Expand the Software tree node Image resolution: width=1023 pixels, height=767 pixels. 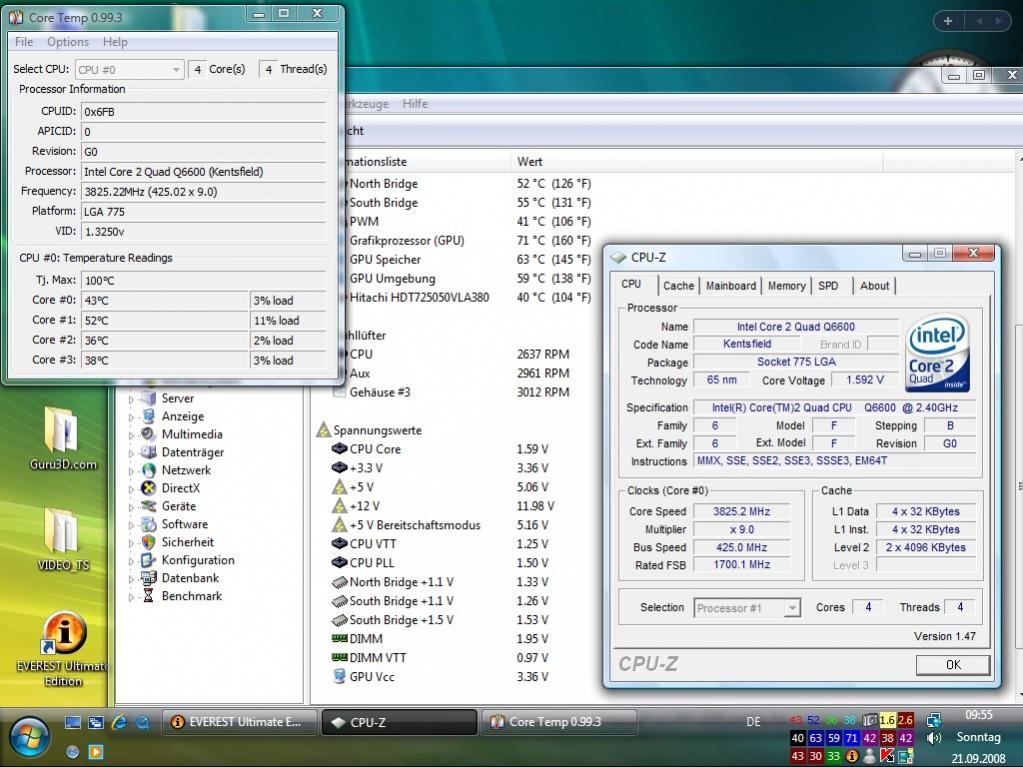point(131,525)
